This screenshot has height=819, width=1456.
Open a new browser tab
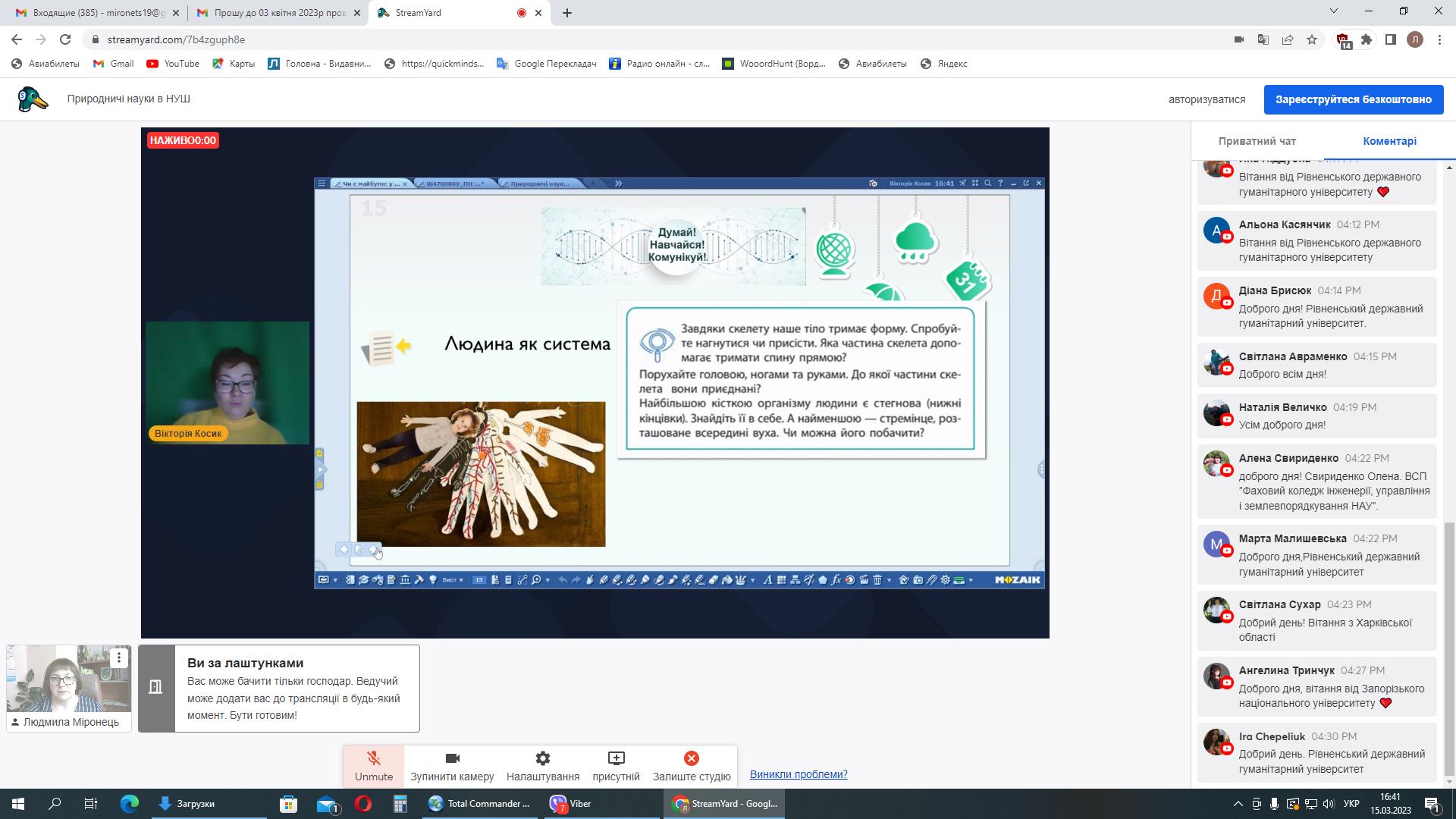(566, 13)
